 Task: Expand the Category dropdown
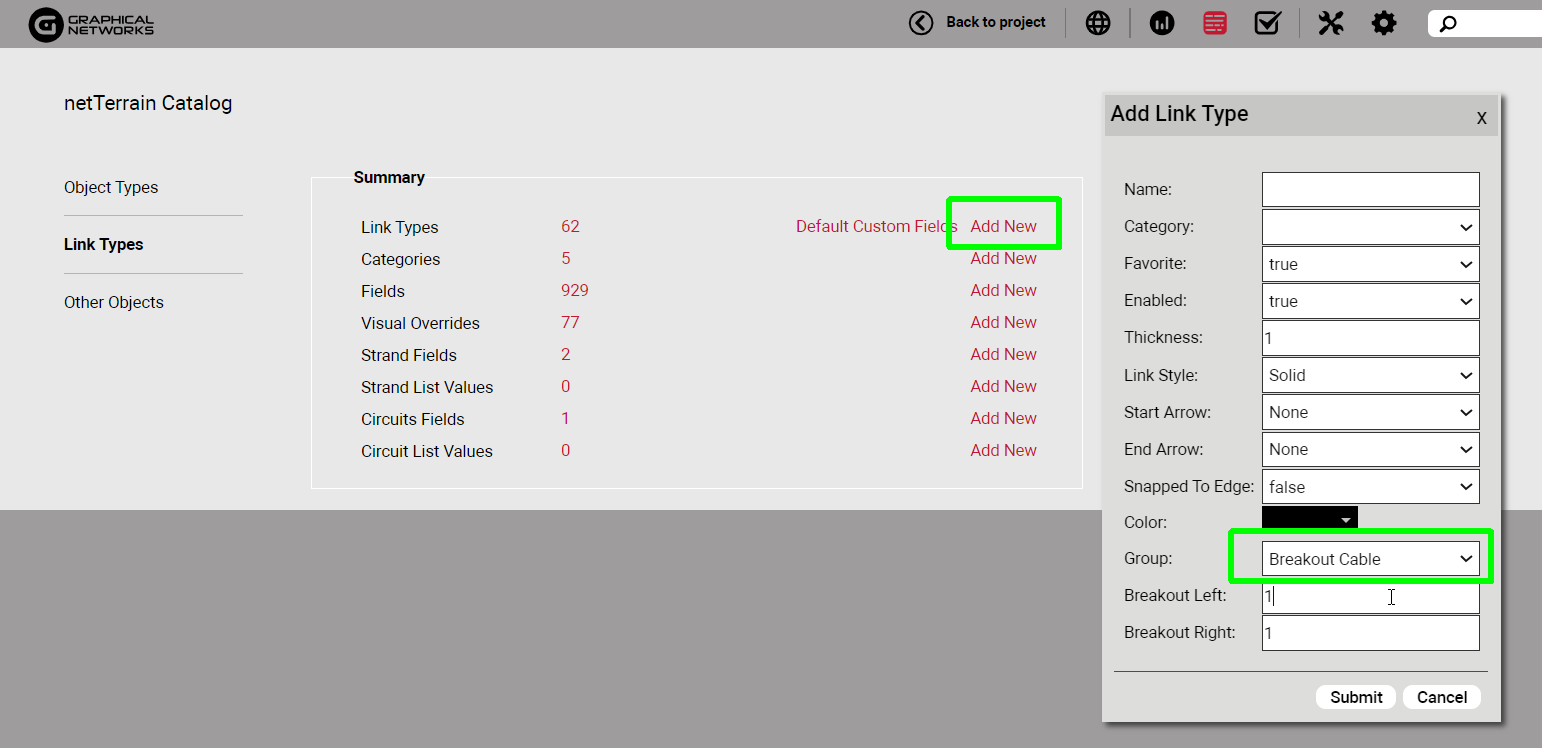[1370, 227]
